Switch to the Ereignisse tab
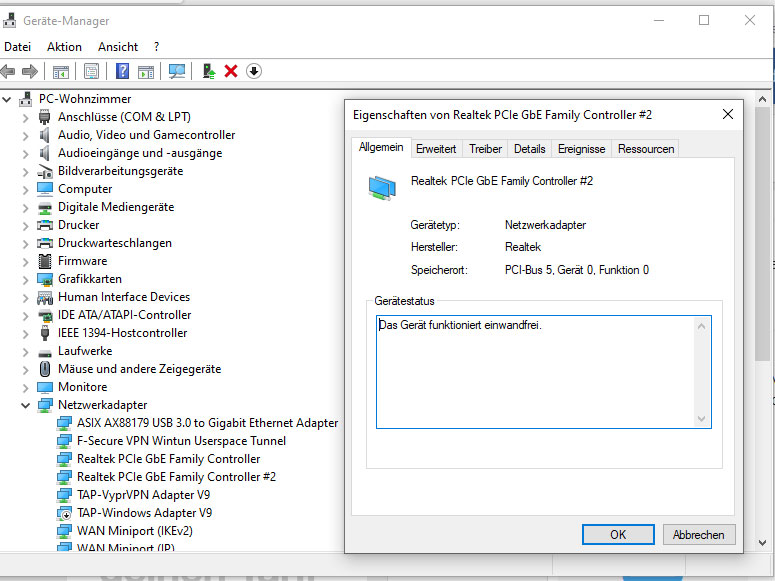The height and width of the screenshot is (581, 775). (581, 149)
